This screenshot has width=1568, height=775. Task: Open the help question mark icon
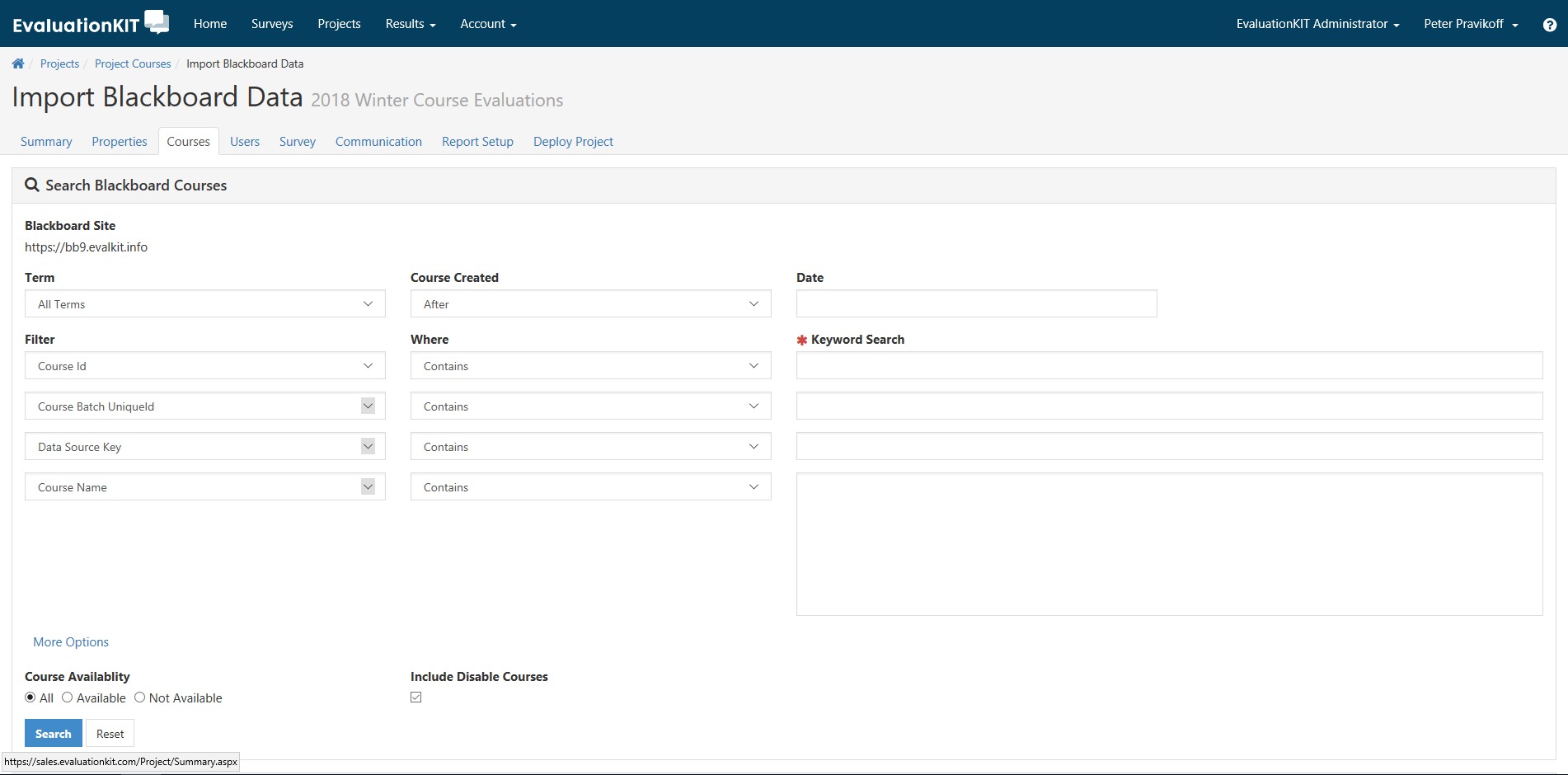point(1549,25)
